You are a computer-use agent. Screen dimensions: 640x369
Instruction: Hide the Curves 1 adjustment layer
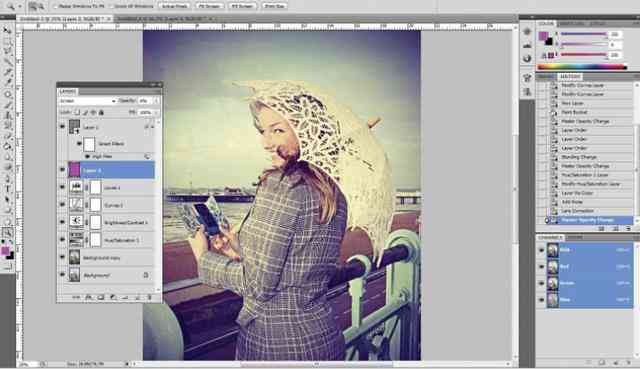pyautogui.click(x=62, y=205)
